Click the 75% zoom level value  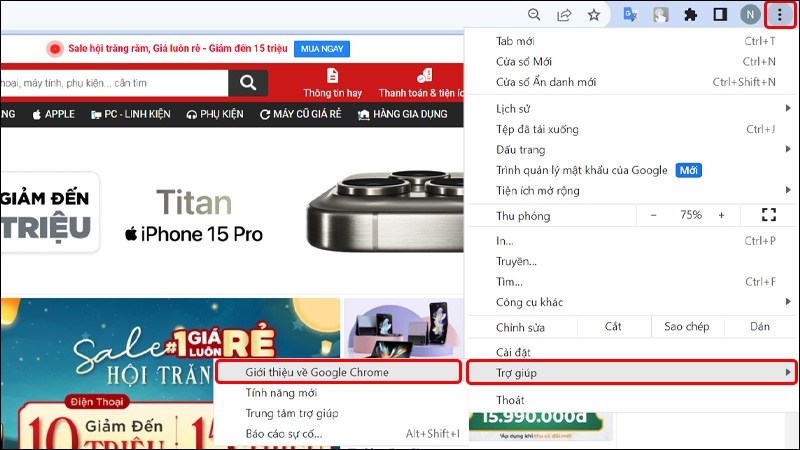pyautogui.click(x=691, y=215)
